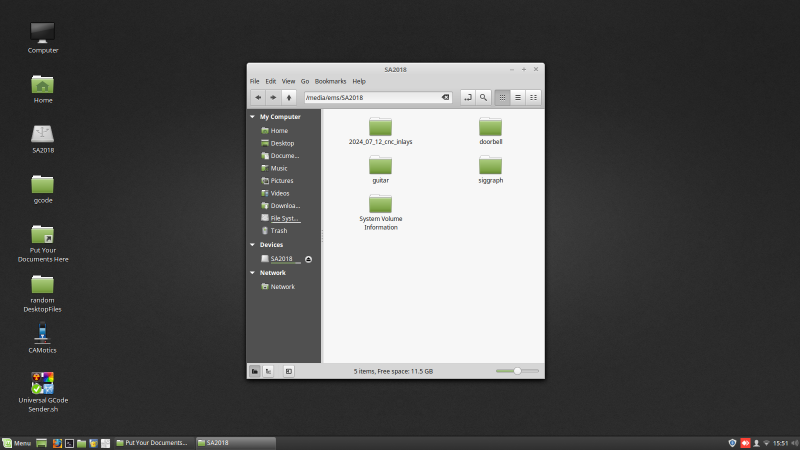
Task: Click Show Desktop in the panel
Action: (42, 443)
